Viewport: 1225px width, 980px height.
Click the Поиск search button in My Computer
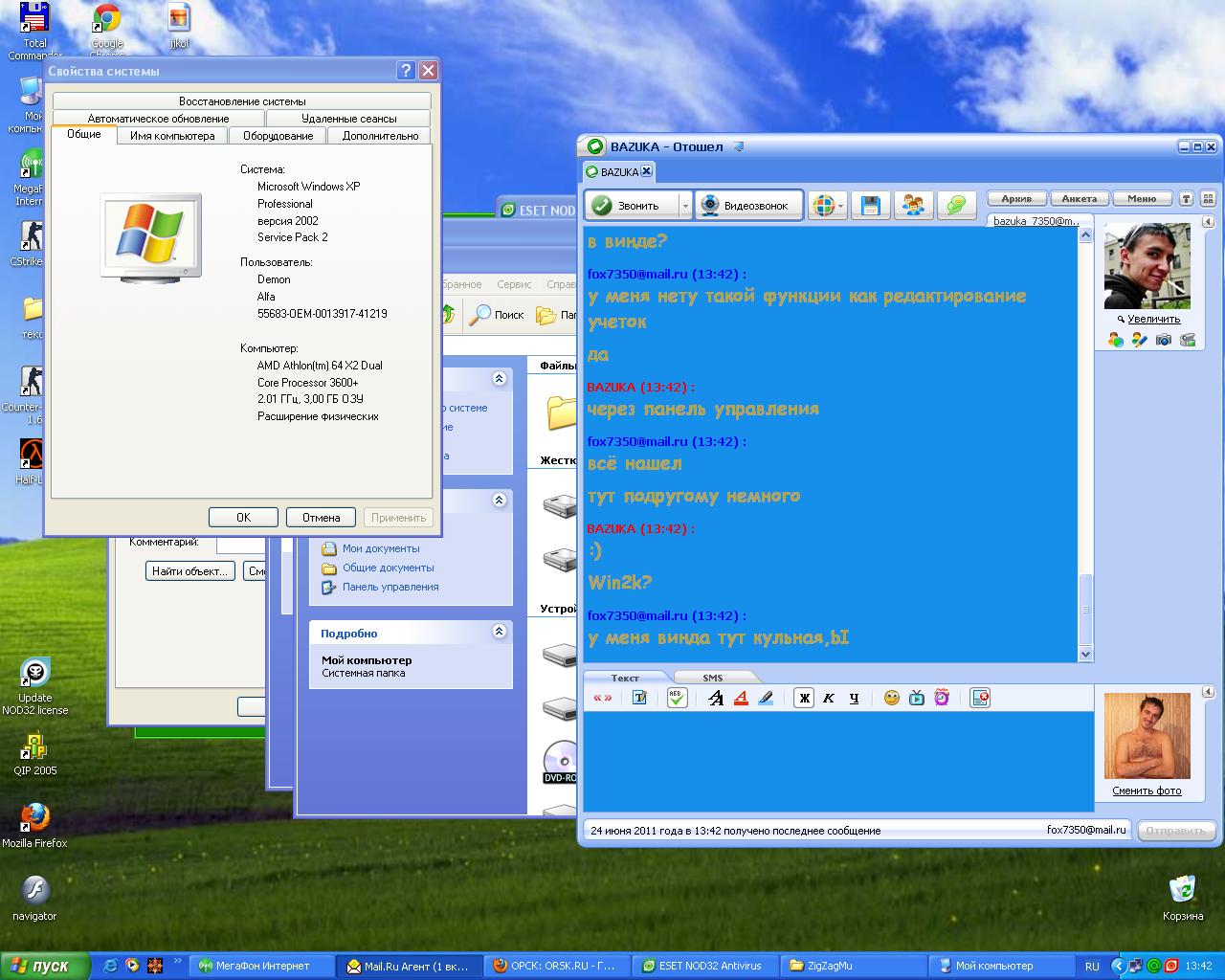498,314
